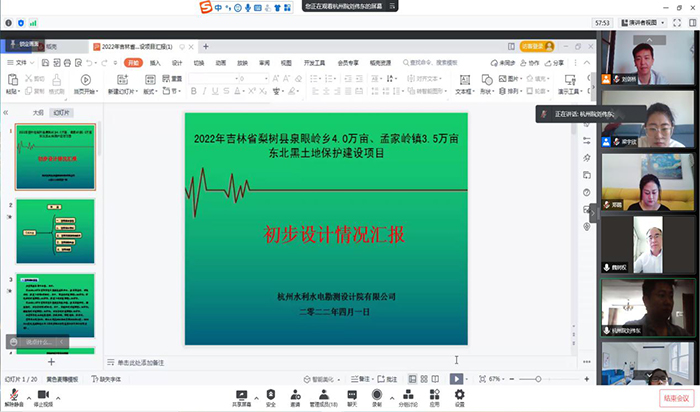700x412 pixels.
Task: Open the Manage Participants panel
Action: point(324,397)
